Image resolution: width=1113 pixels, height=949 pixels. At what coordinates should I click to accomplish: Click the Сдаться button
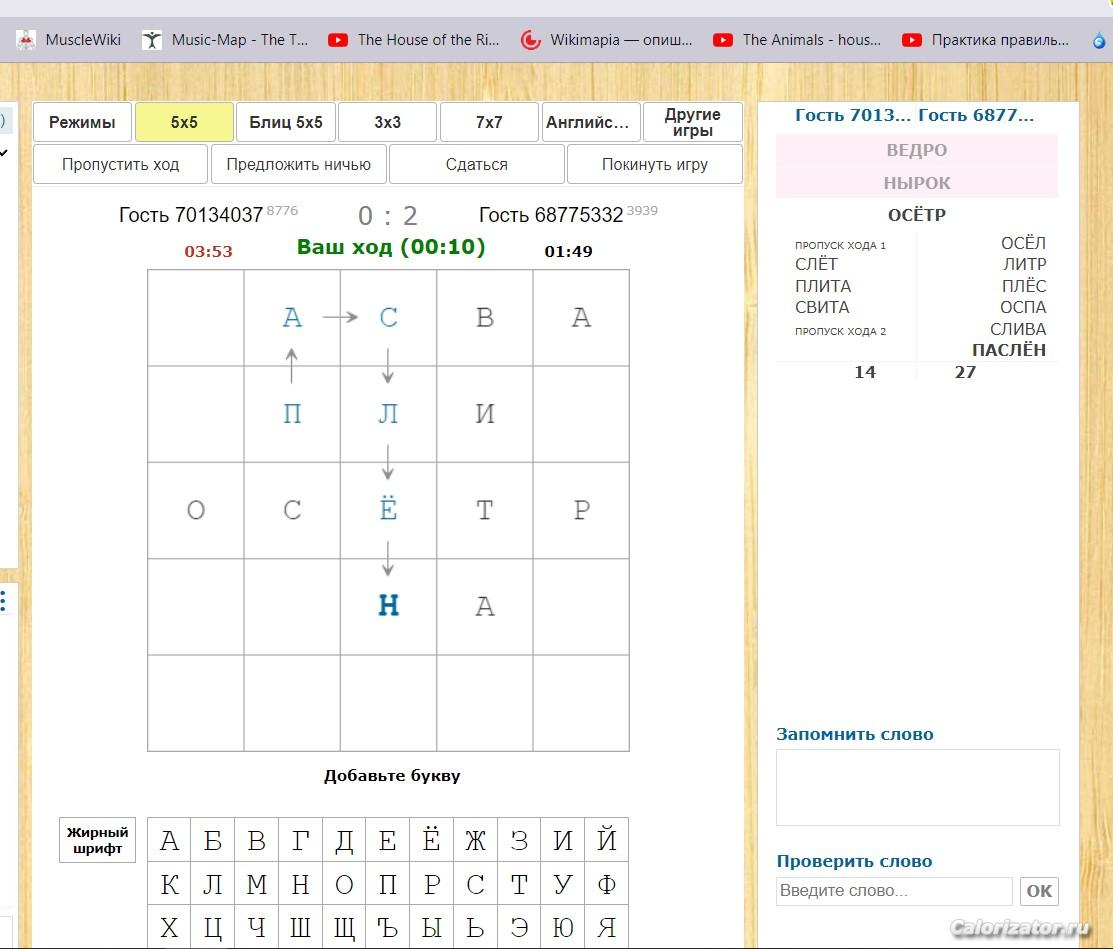[476, 165]
